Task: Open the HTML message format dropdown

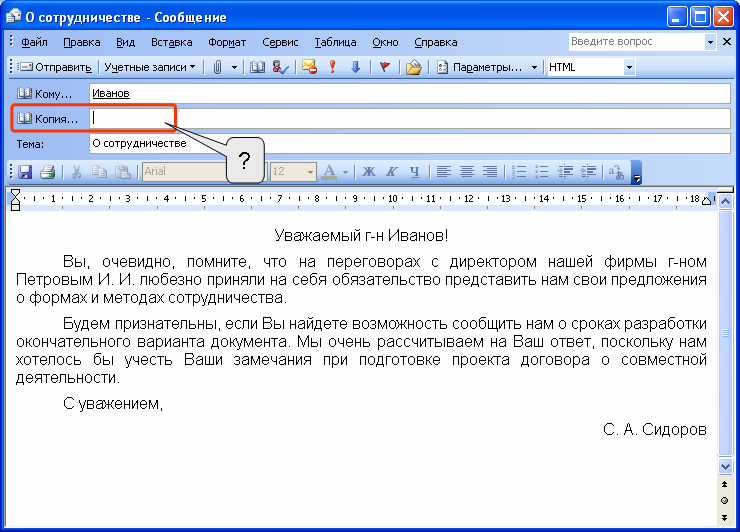Action: pyautogui.click(x=629, y=68)
